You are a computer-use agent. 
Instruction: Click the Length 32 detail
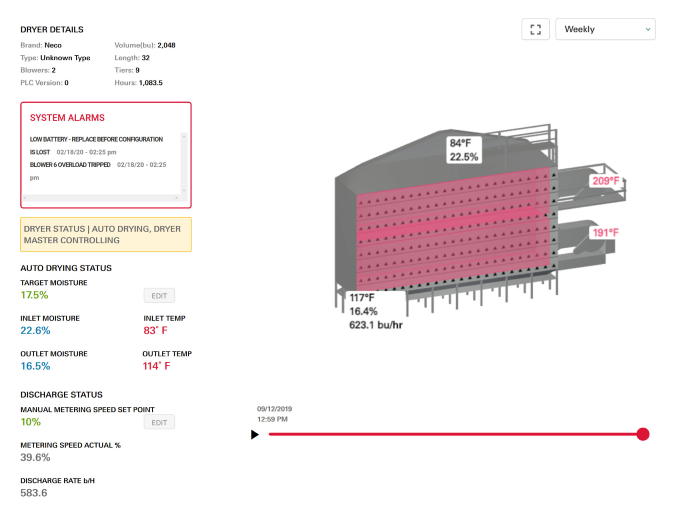(132, 58)
